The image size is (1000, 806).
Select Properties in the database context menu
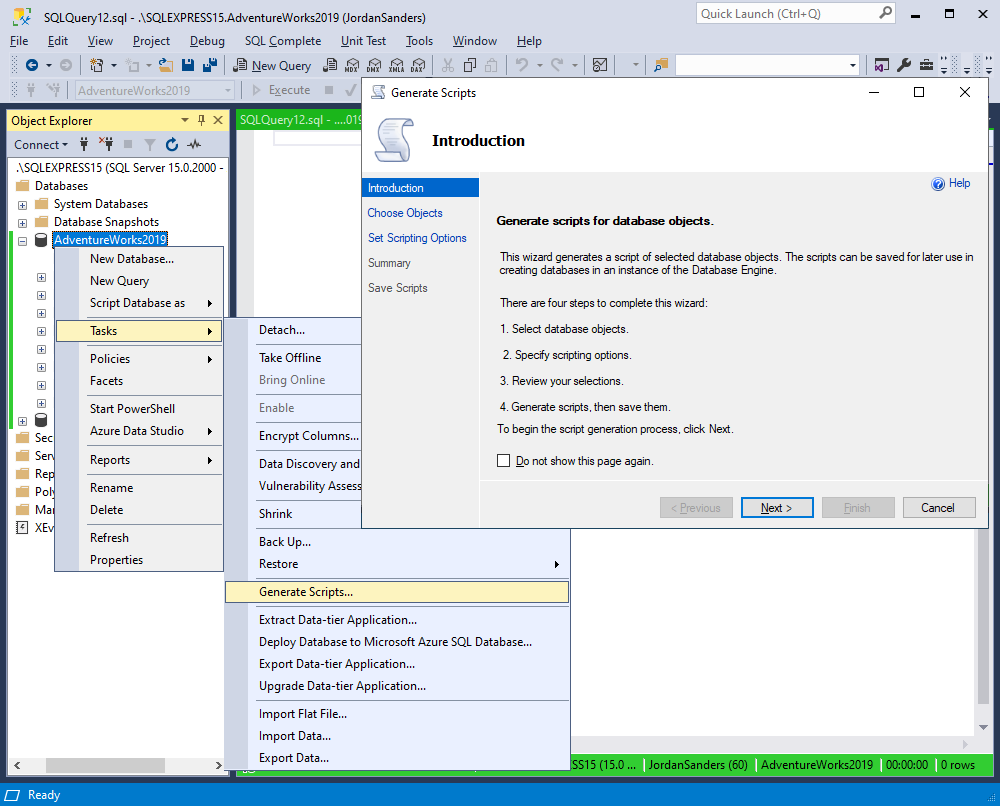(x=139, y=560)
